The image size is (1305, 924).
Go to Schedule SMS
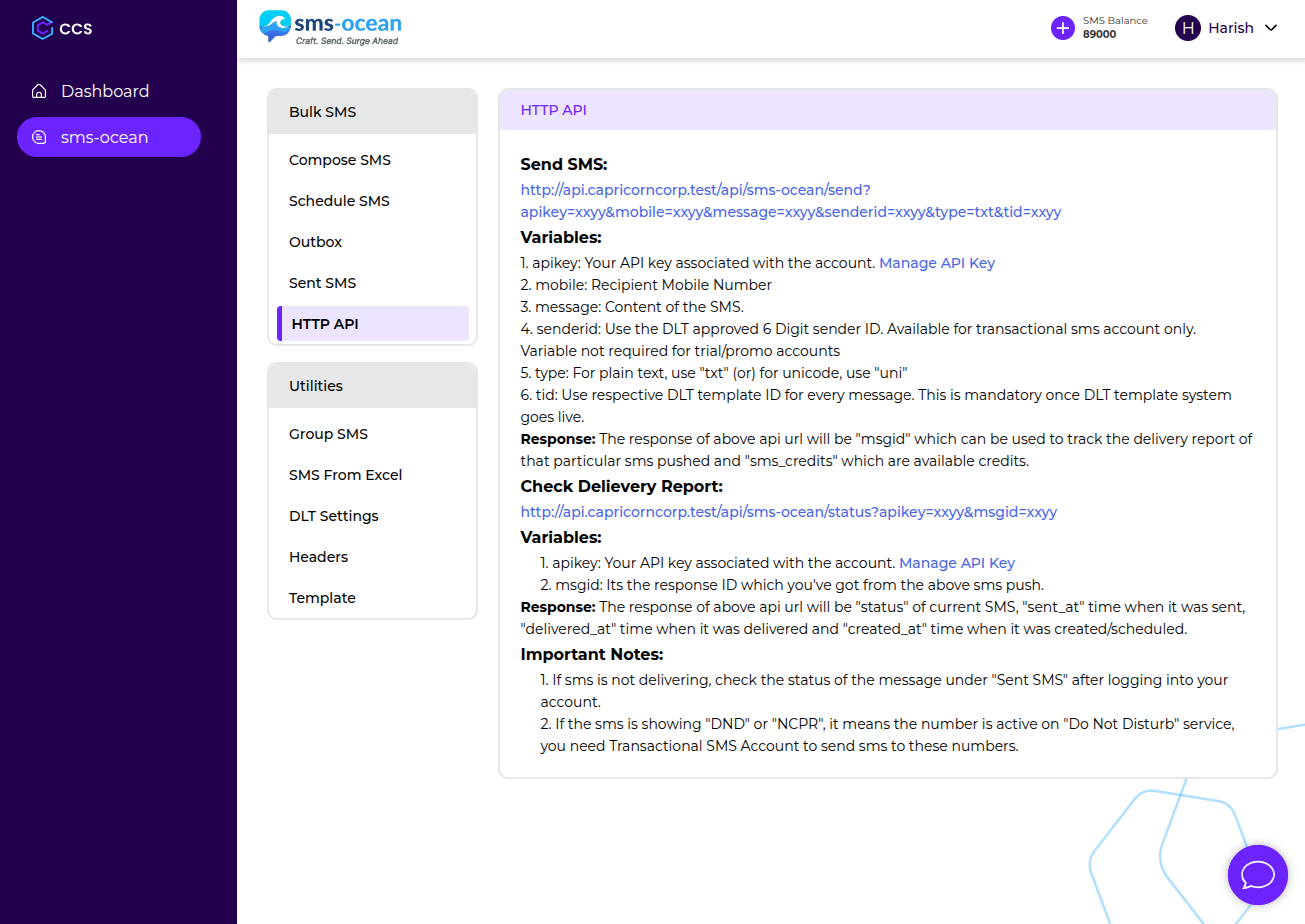[339, 201]
